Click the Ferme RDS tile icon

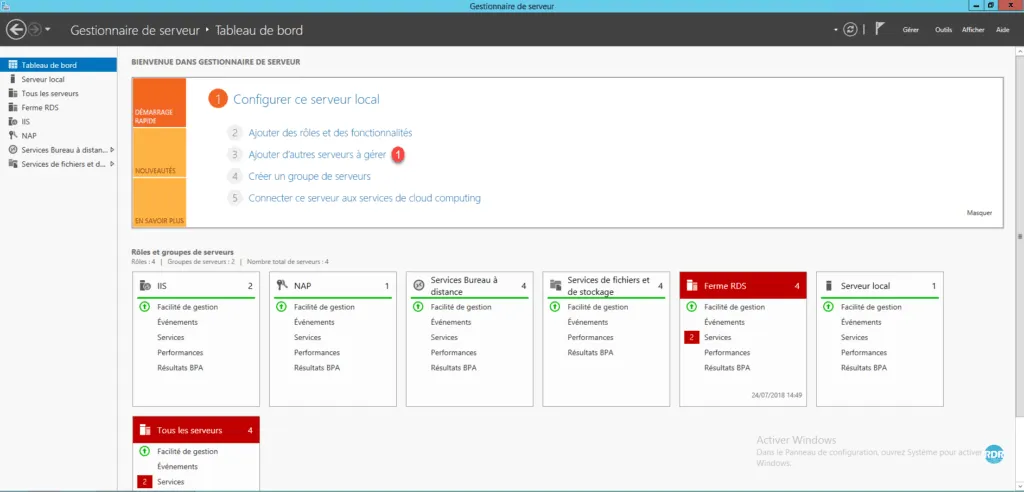pos(693,286)
